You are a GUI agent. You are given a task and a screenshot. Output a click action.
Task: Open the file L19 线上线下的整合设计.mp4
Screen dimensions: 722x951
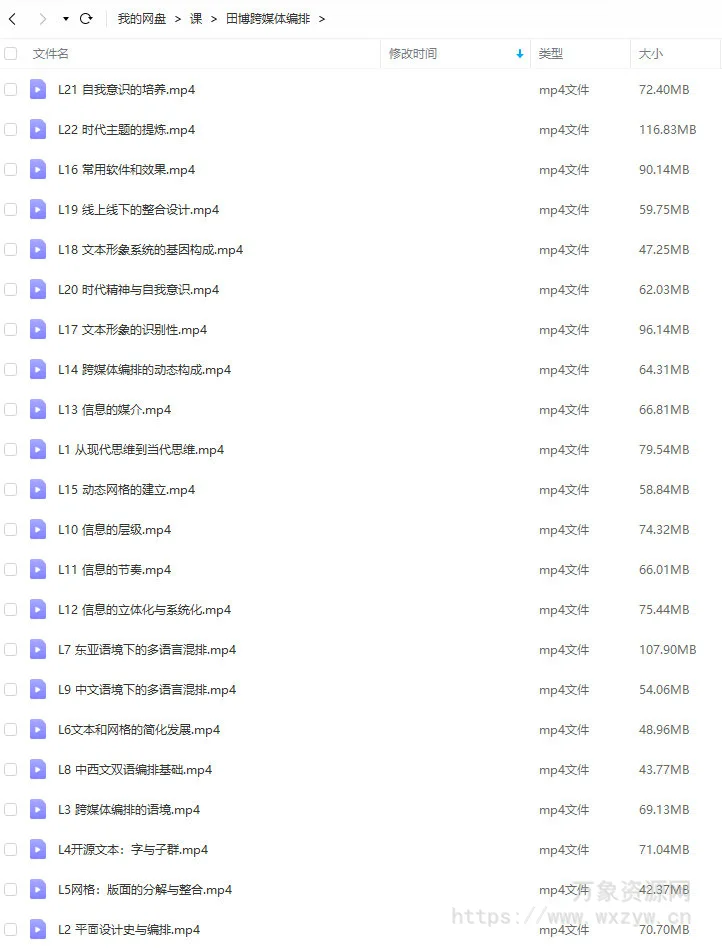(138, 210)
